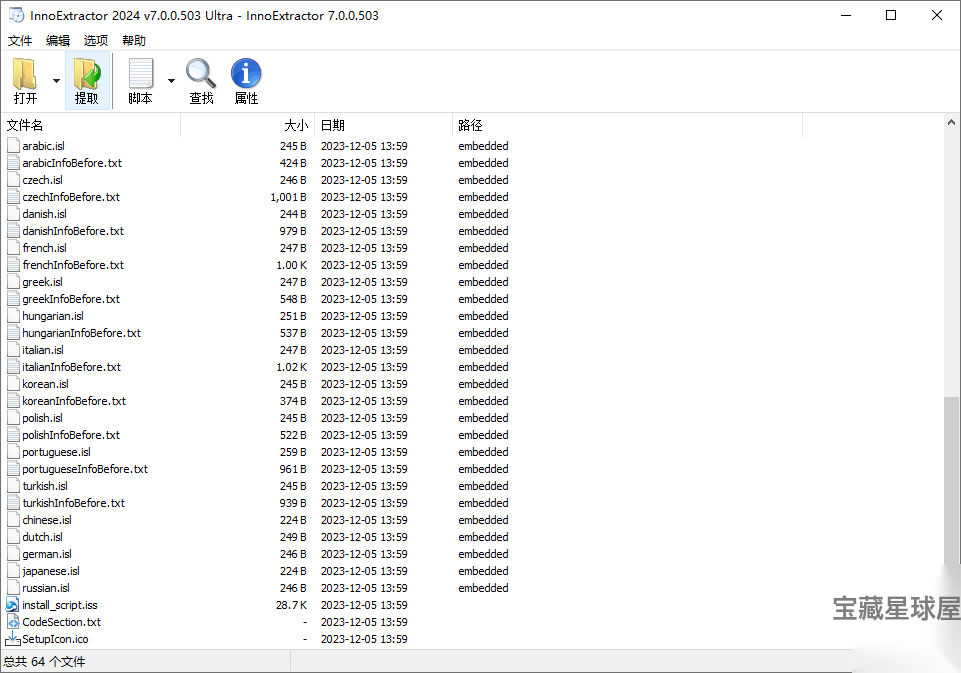Select the polishInfoBefore.txt file name
The width and height of the screenshot is (961, 673).
click(71, 435)
